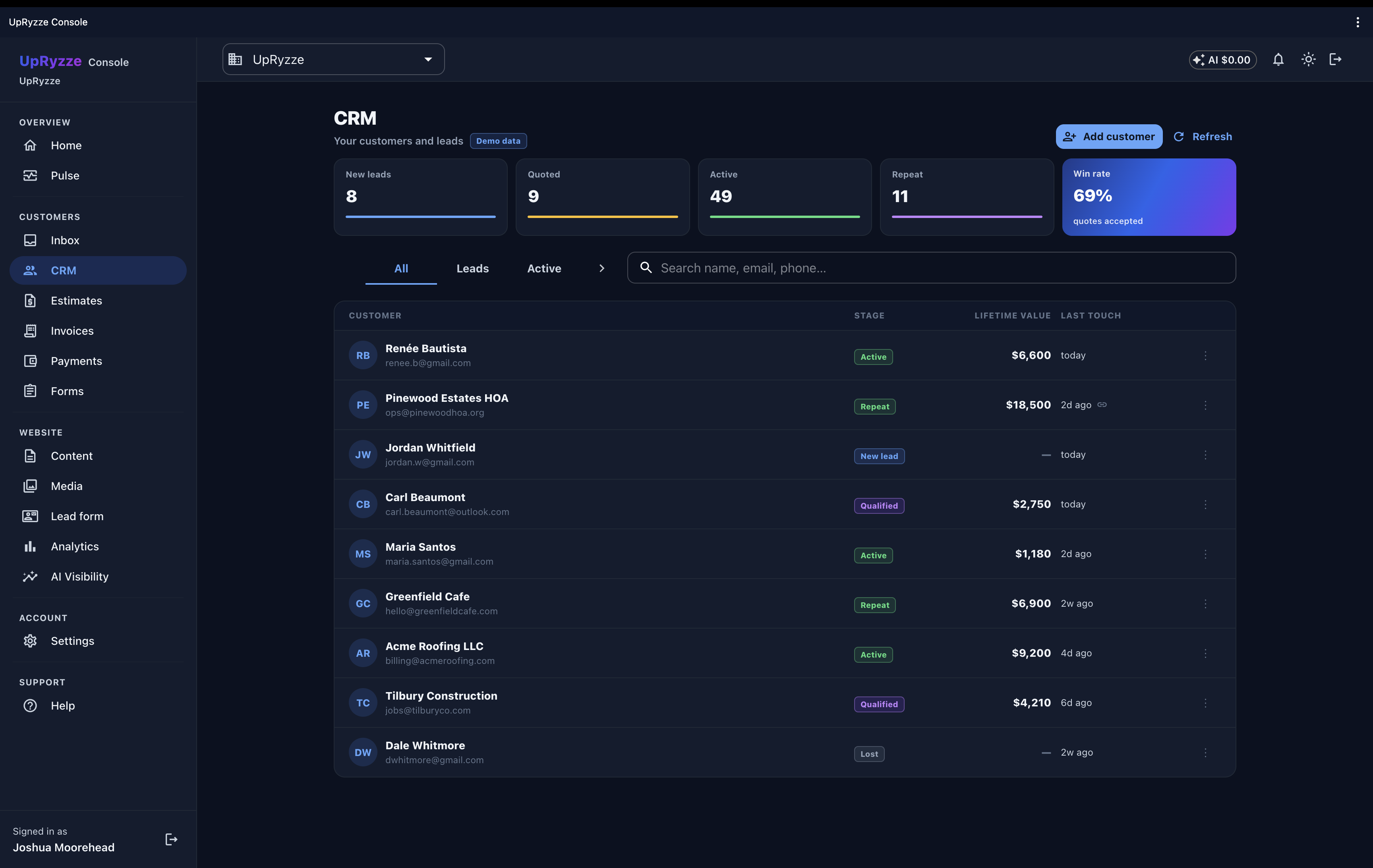Open customer Greenfield Cafe
1373x868 pixels.
coord(785,604)
